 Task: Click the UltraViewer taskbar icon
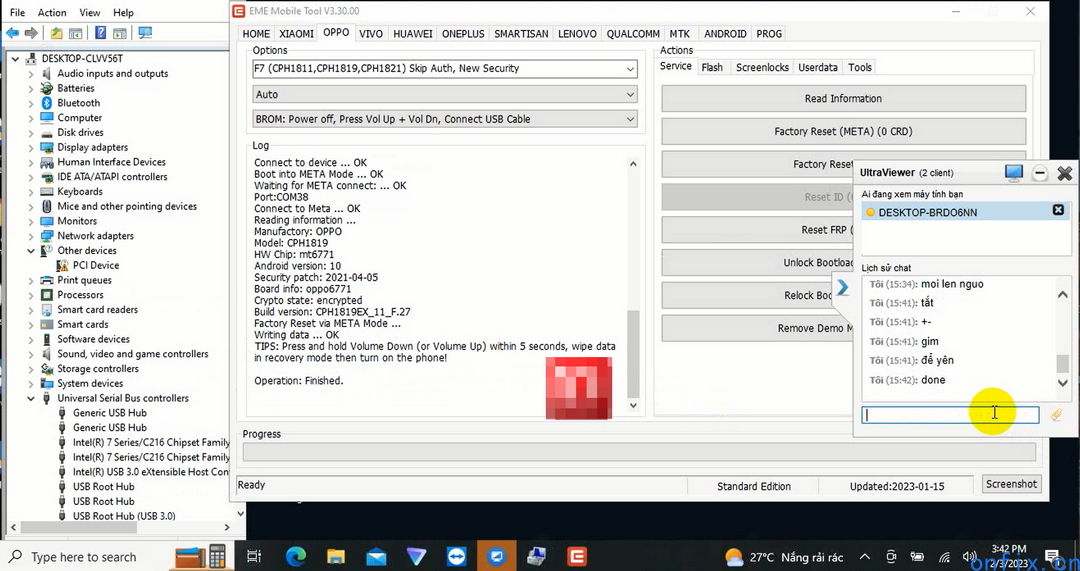[x=496, y=557]
